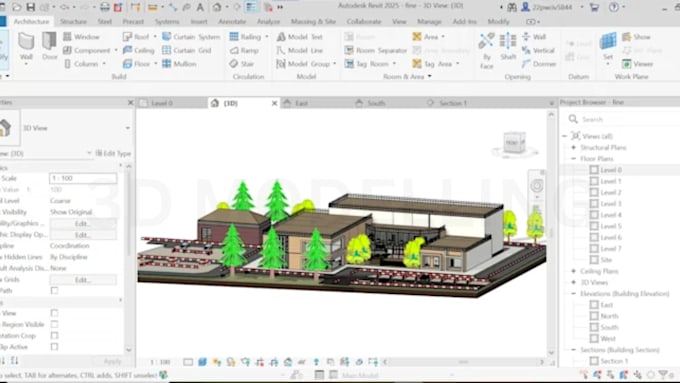
Task: Switch to the Massing & Site tab
Action: 313,21
